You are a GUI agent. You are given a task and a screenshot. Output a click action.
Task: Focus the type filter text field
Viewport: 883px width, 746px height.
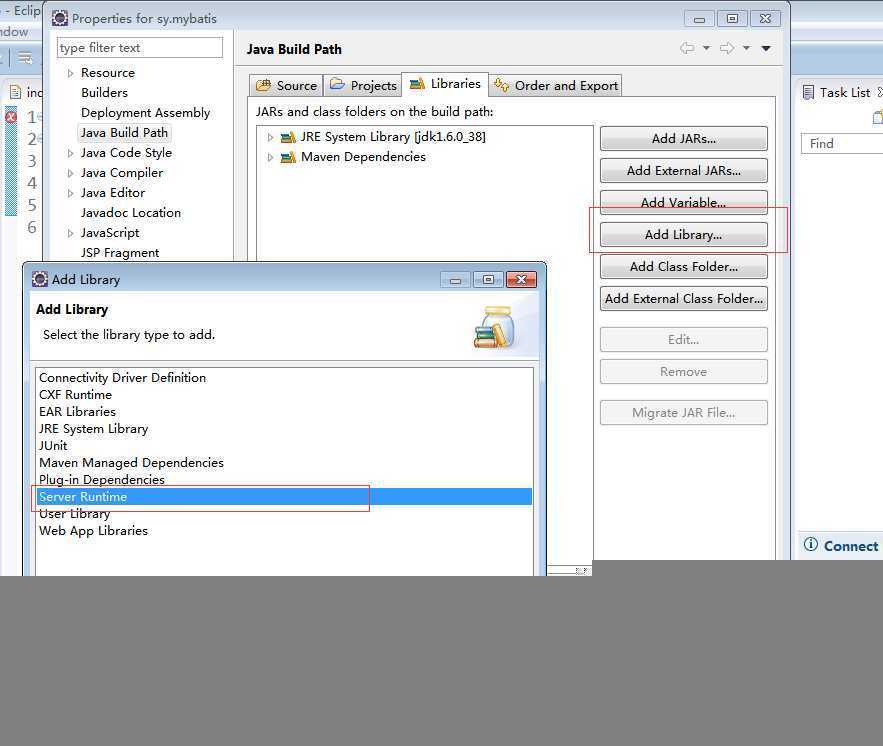pos(140,48)
